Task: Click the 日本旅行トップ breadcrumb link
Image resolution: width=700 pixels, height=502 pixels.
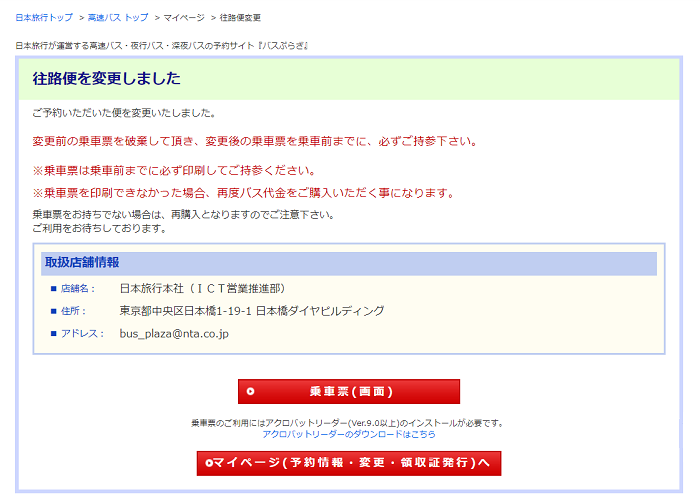Action: click(44, 18)
